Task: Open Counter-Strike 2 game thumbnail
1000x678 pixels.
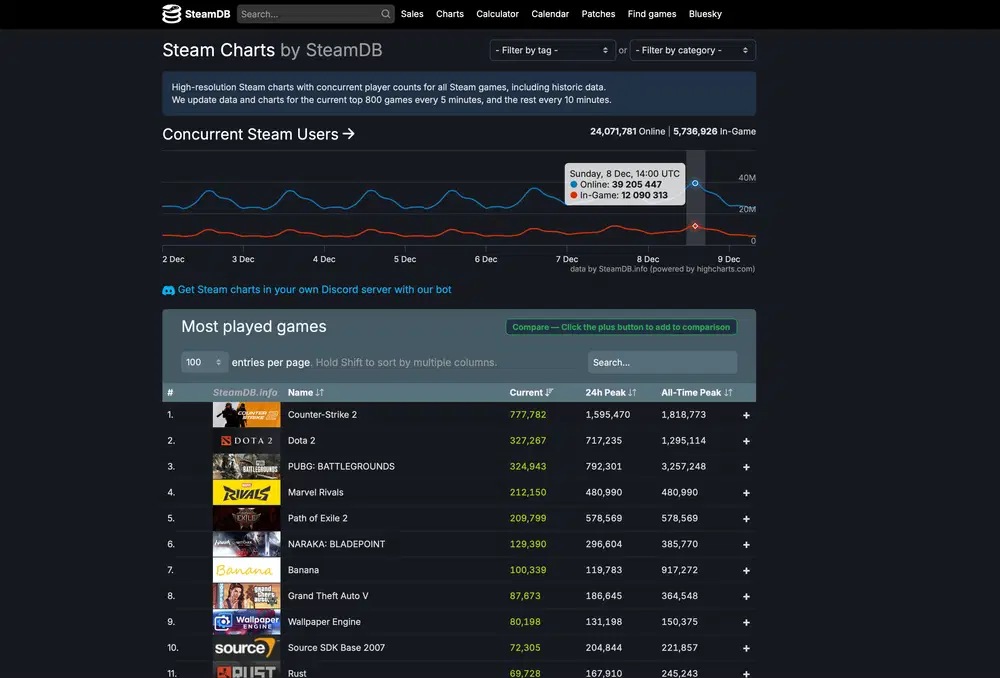Action: (246, 415)
